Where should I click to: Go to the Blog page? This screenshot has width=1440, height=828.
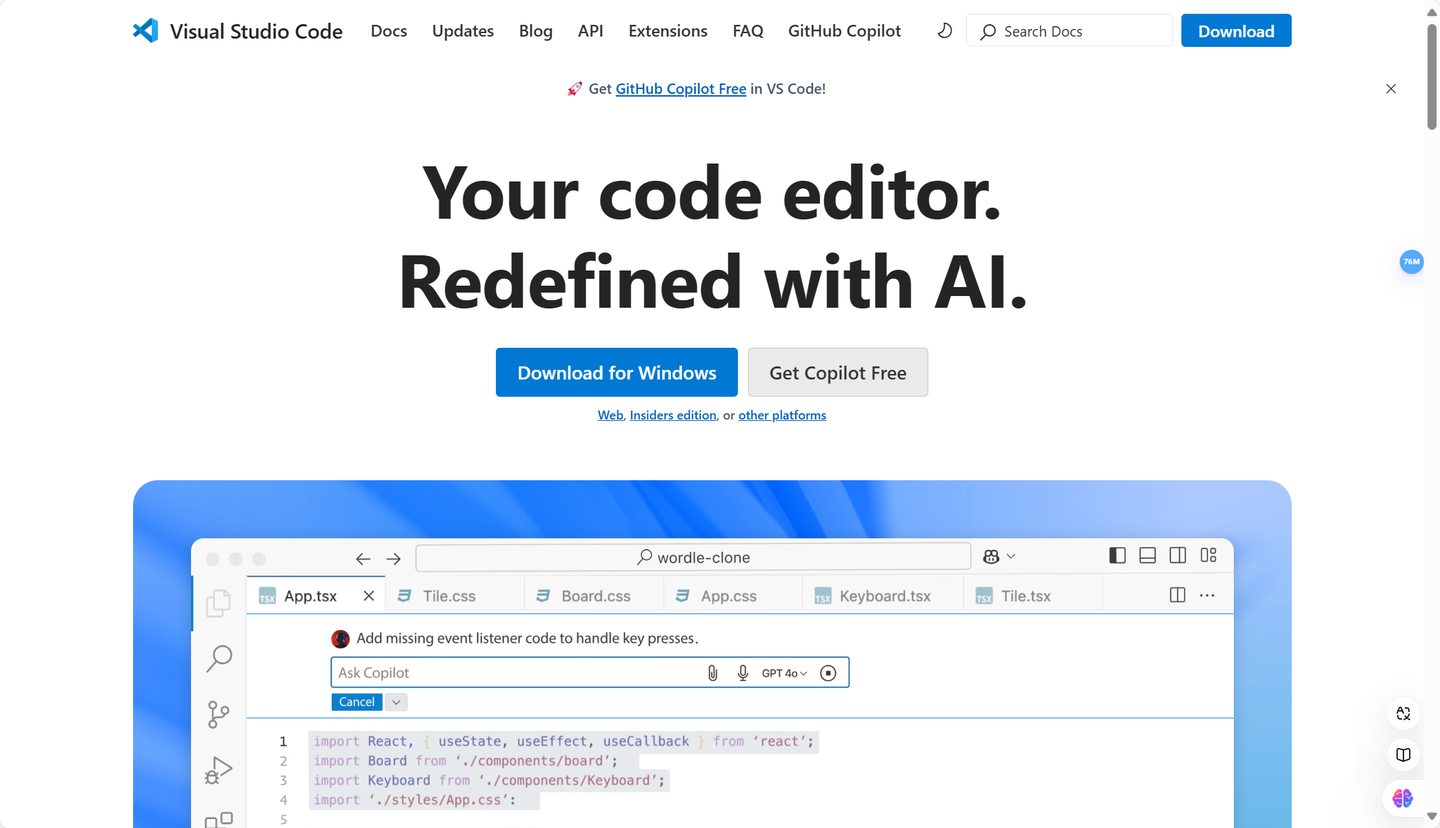tap(536, 31)
